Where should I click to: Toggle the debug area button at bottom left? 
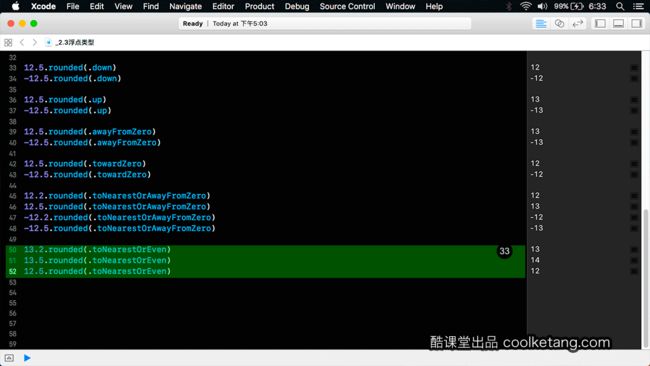(9, 358)
